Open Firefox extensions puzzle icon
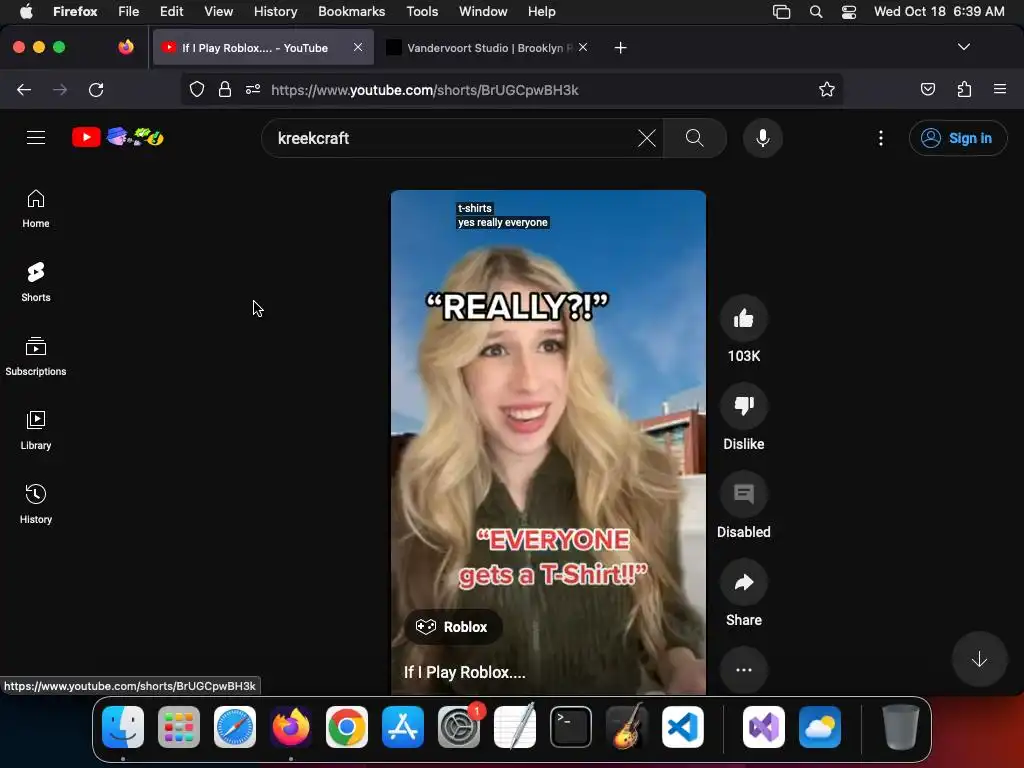The image size is (1024, 768). (x=965, y=89)
